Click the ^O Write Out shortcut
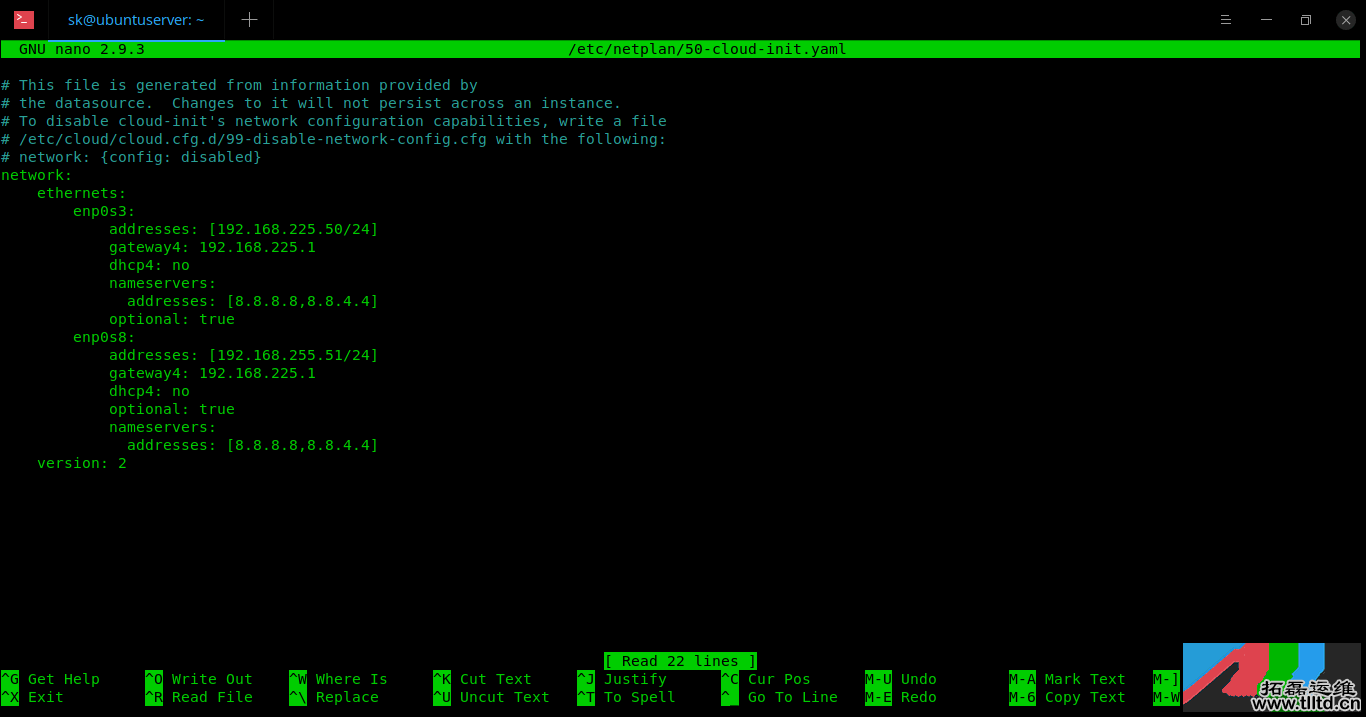The width and height of the screenshot is (1366, 717). [x=200, y=679]
